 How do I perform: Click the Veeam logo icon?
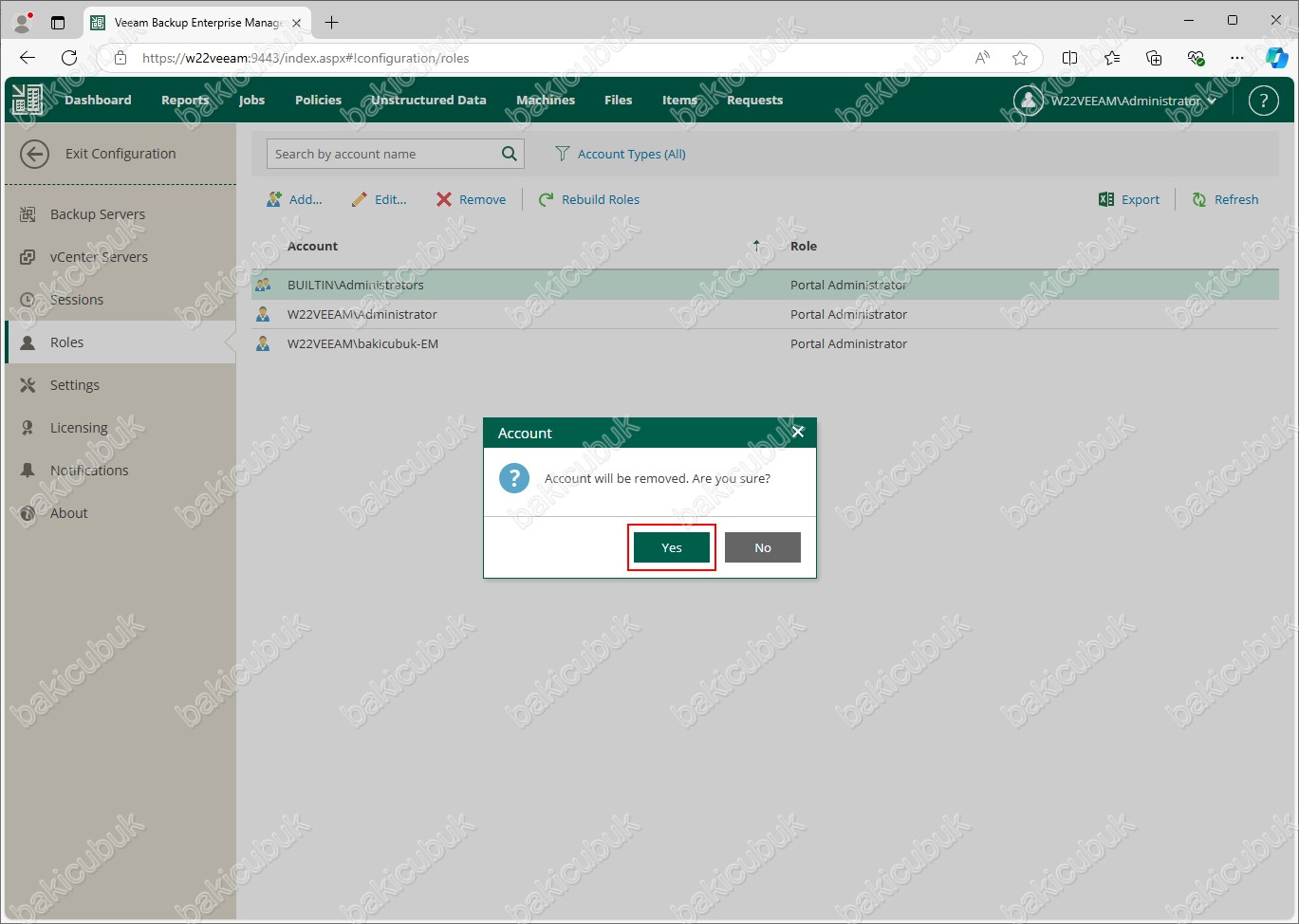click(x=28, y=100)
